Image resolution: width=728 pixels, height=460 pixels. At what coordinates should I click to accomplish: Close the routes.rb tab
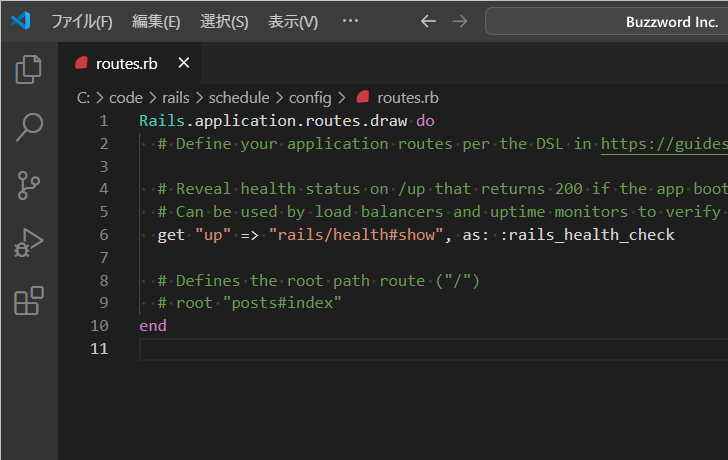[x=184, y=63]
